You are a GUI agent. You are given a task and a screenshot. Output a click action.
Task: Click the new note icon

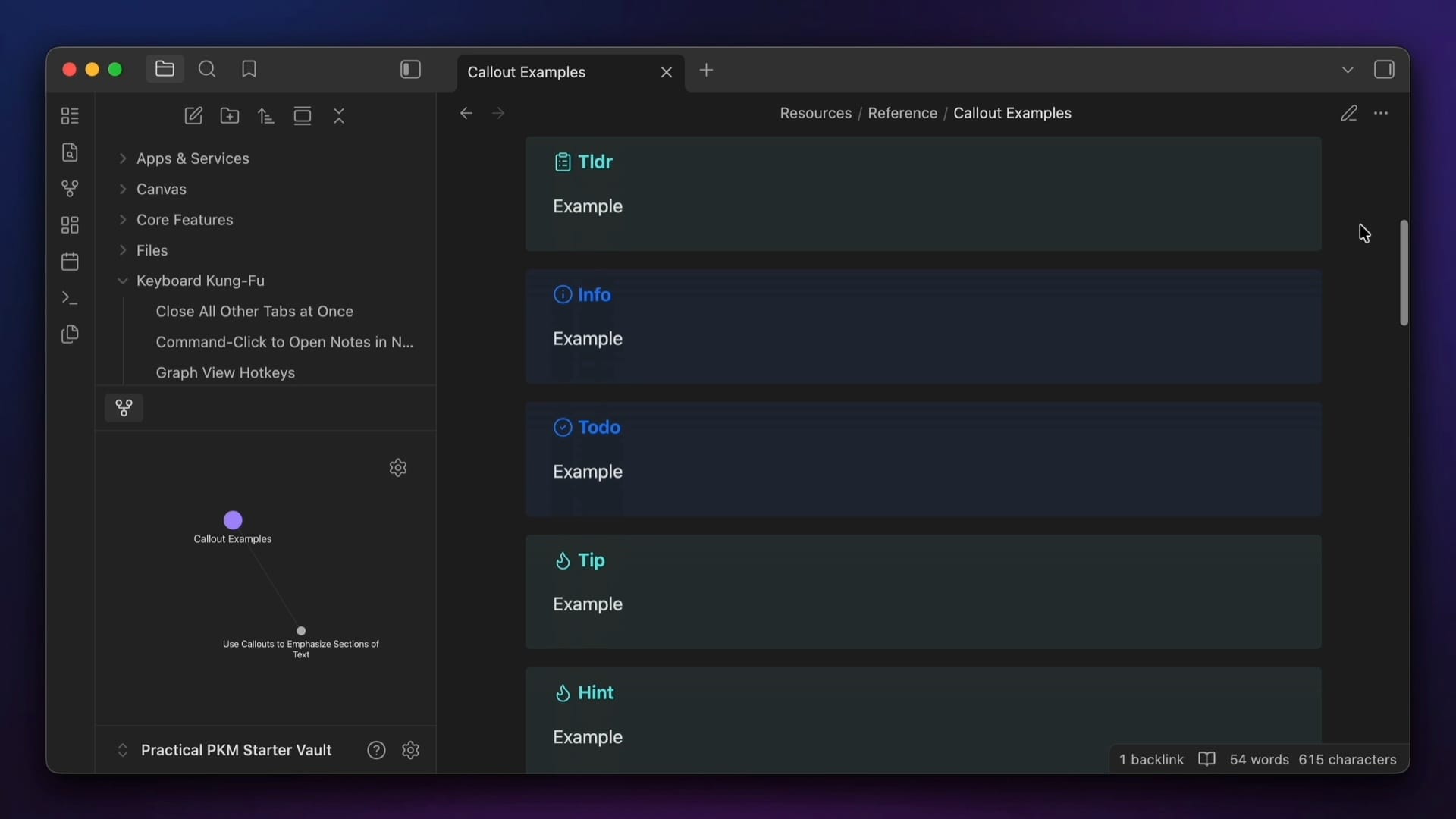point(193,116)
